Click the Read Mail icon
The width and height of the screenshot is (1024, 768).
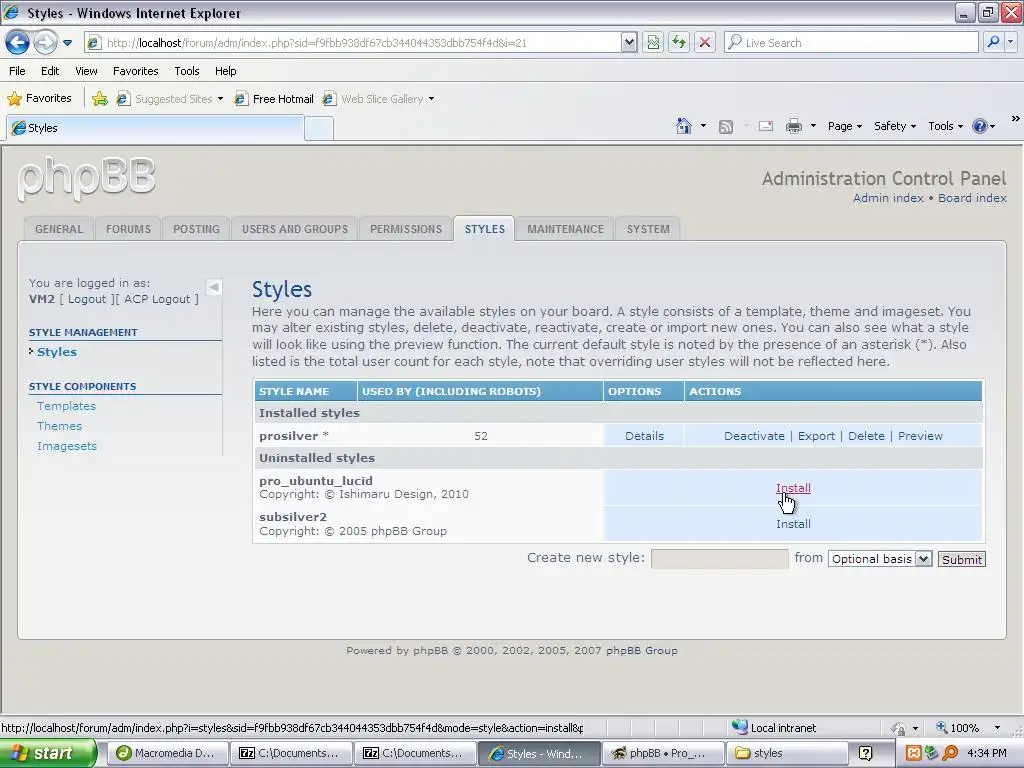tap(766, 126)
